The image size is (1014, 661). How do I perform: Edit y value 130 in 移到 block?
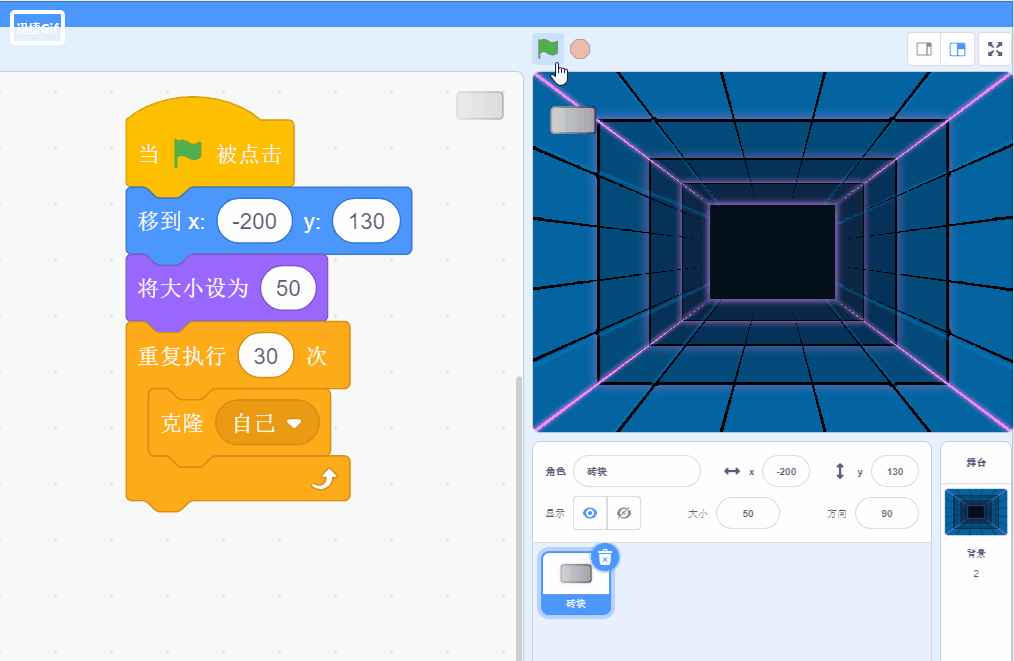coord(366,221)
